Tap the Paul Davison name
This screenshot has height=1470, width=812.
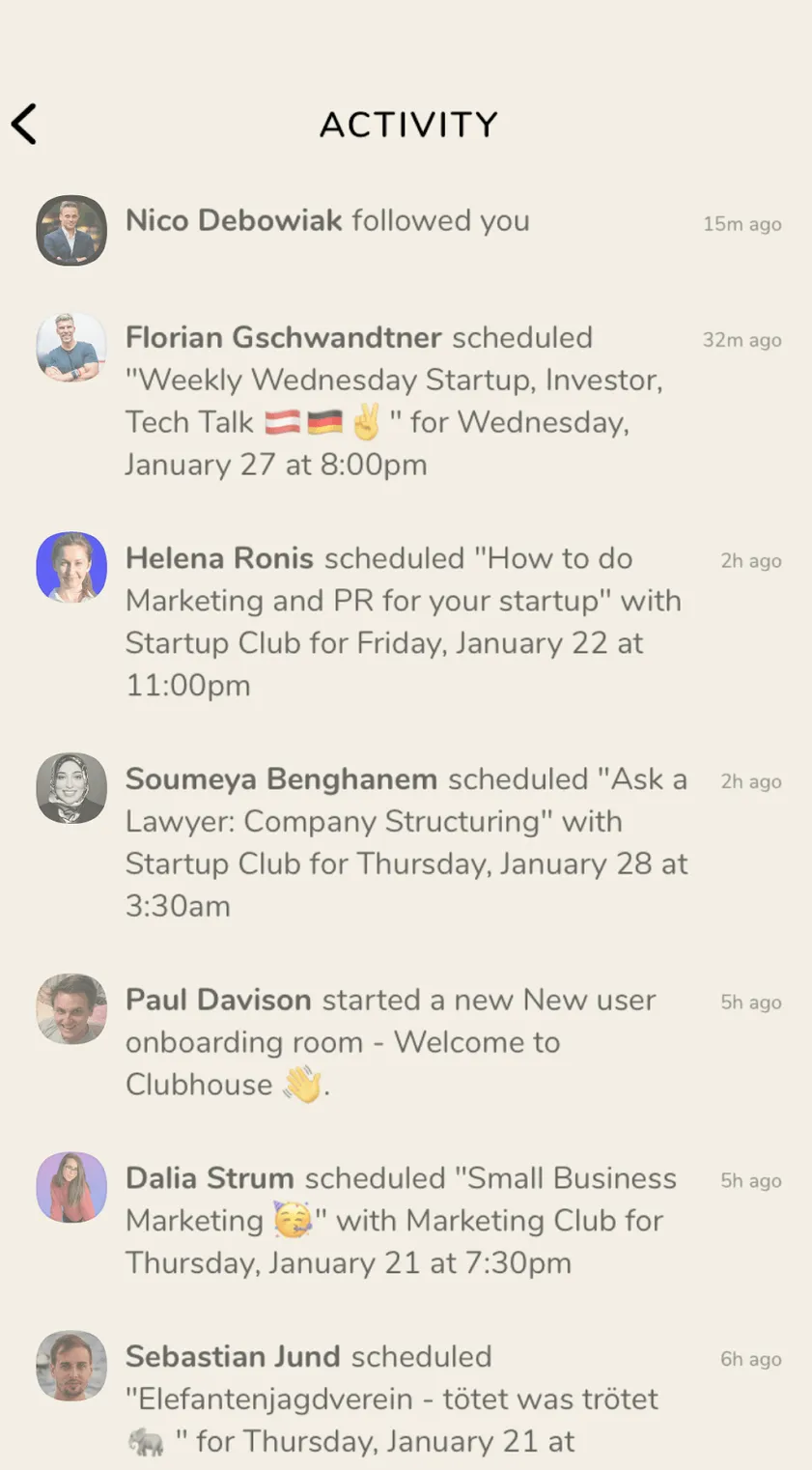218,1000
